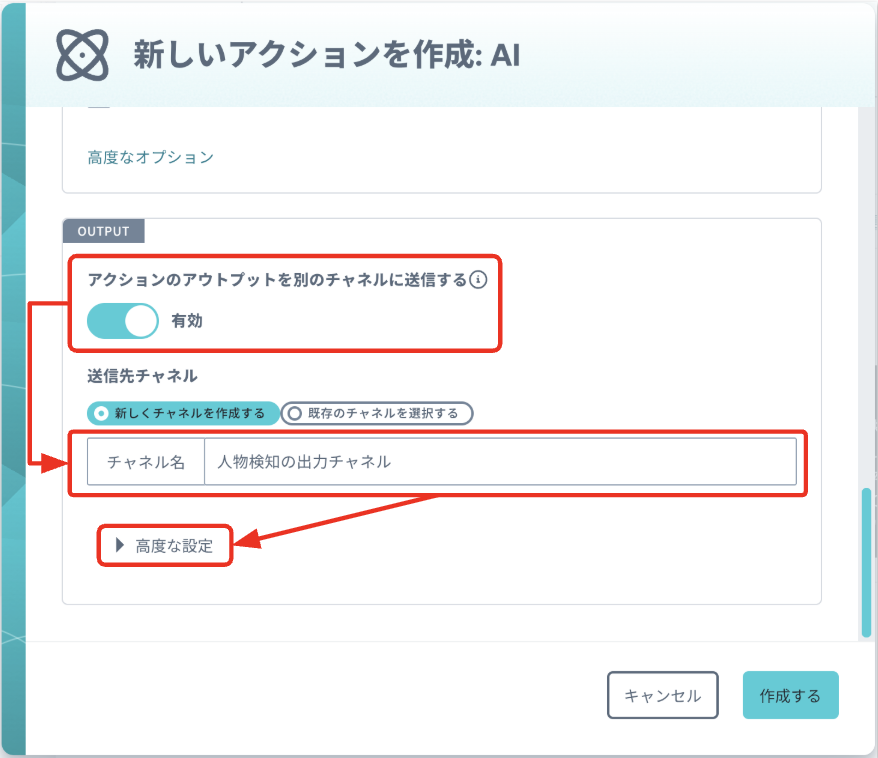878x758 pixels.
Task: Click the vertical scrollbar thumb on right
Action: (x=866, y=563)
